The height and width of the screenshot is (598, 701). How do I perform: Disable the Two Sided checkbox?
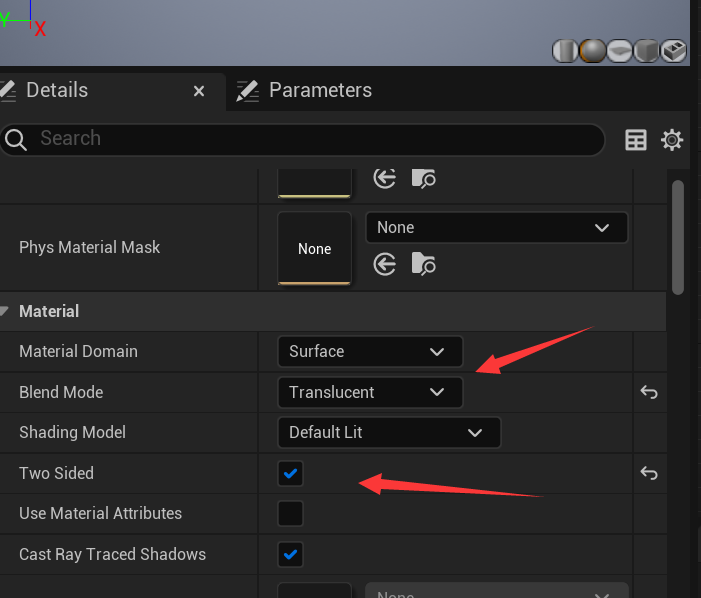[x=290, y=473]
